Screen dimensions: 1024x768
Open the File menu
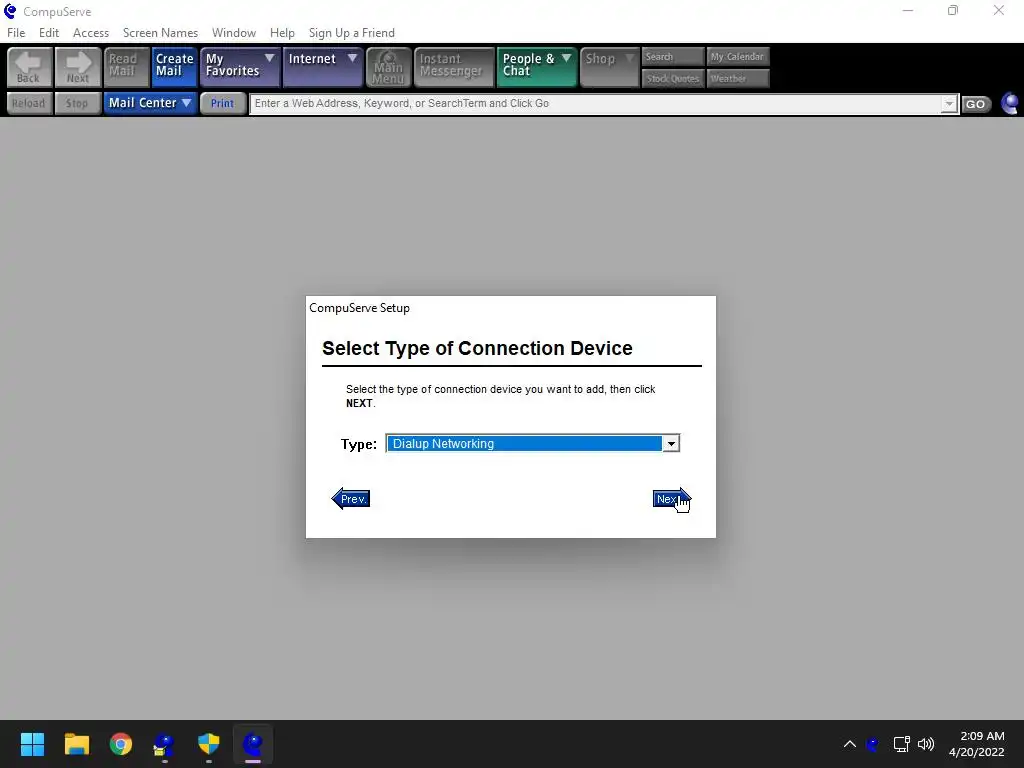click(x=16, y=33)
